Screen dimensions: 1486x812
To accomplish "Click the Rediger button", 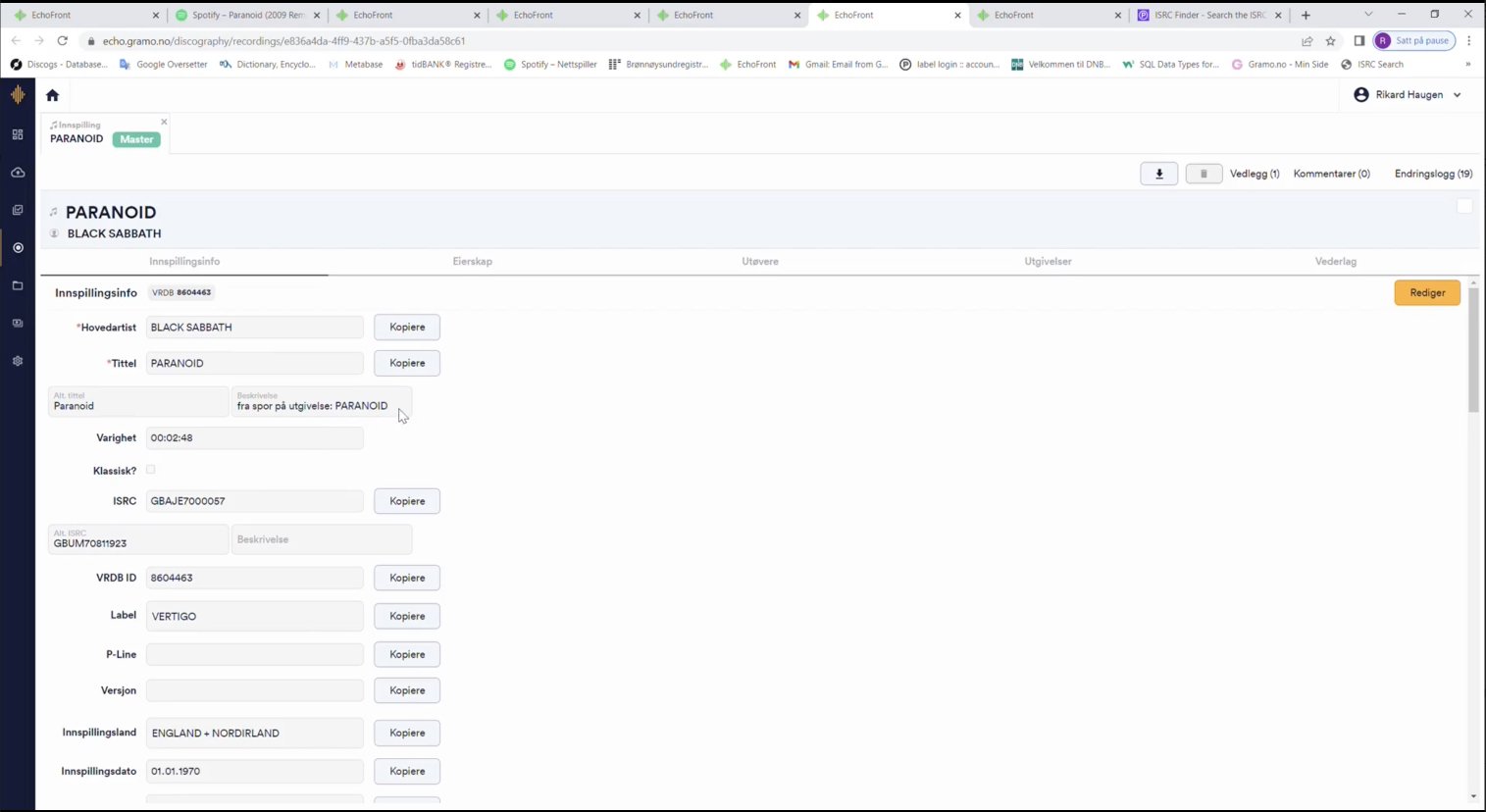I will pyautogui.click(x=1427, y=292).
